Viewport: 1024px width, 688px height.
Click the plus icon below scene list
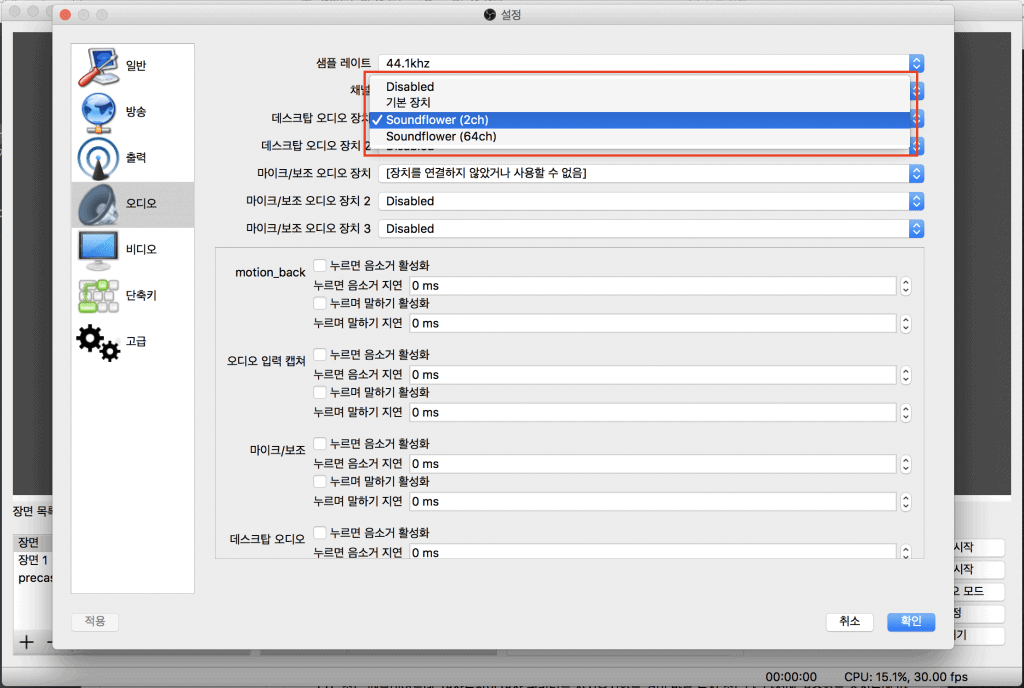pos(27,641)
